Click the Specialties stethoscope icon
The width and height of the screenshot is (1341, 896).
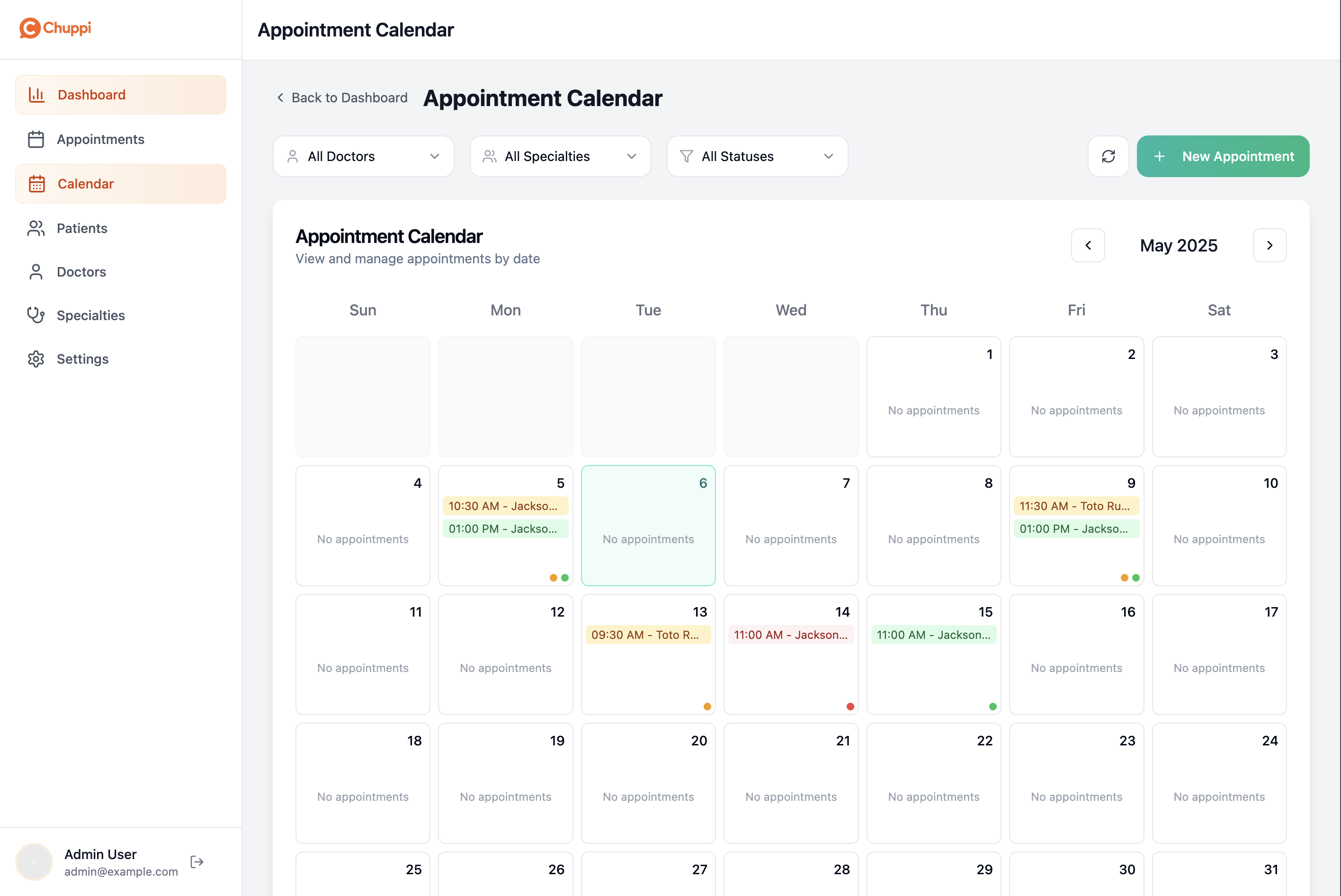(x=36, y=315)
